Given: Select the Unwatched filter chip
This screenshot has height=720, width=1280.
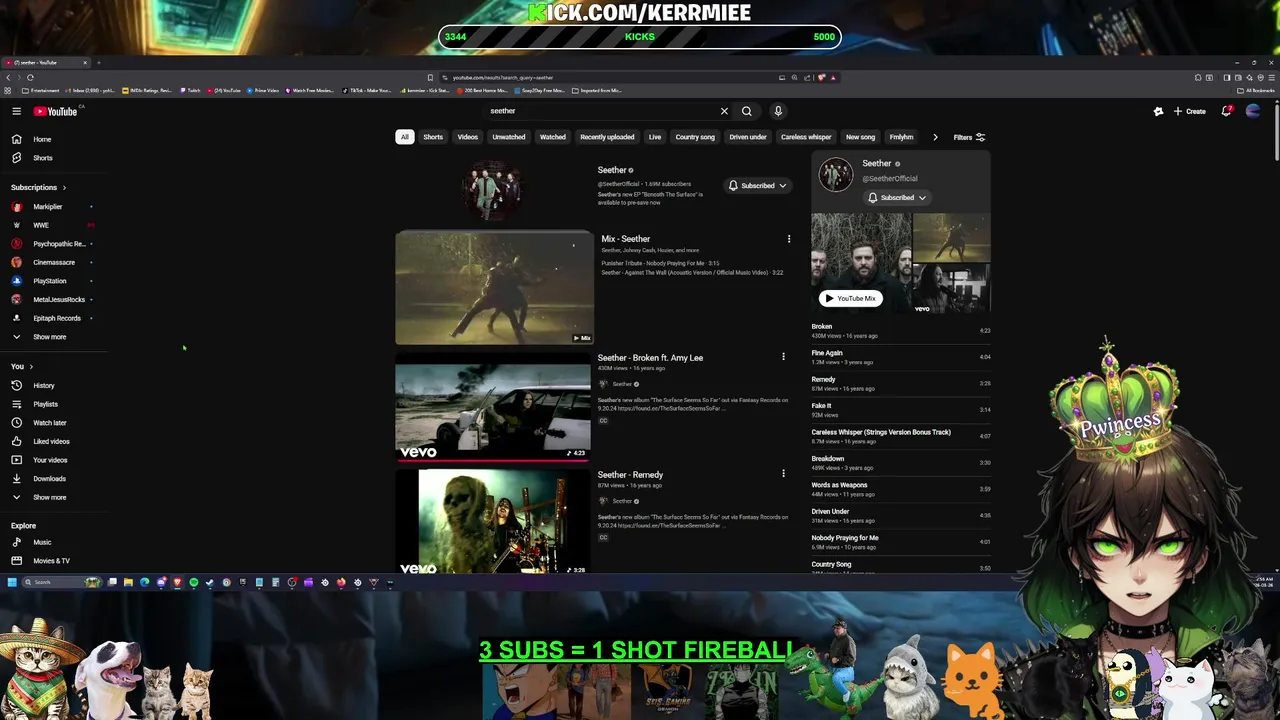Looking at the screenshot, I should 508,137.
